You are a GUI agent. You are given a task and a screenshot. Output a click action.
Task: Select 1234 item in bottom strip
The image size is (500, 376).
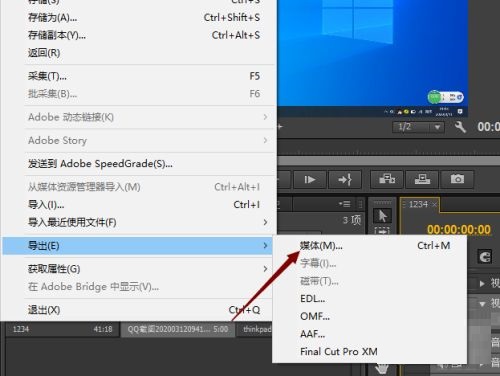tap(63, 329)
